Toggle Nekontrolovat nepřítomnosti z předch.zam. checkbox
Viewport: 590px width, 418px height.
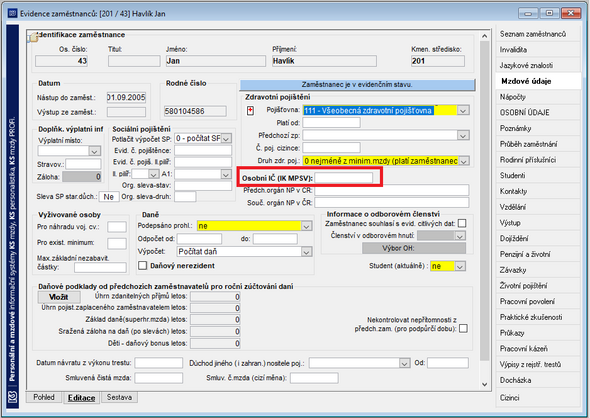464,328
